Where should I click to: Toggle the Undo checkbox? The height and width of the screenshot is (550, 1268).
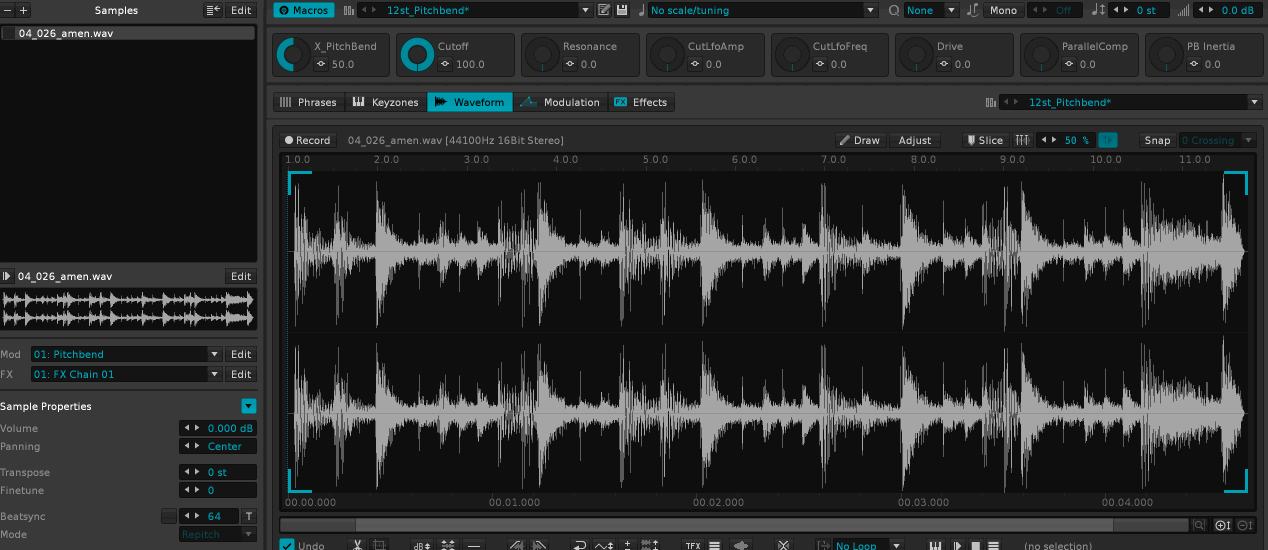pos(287,546)
